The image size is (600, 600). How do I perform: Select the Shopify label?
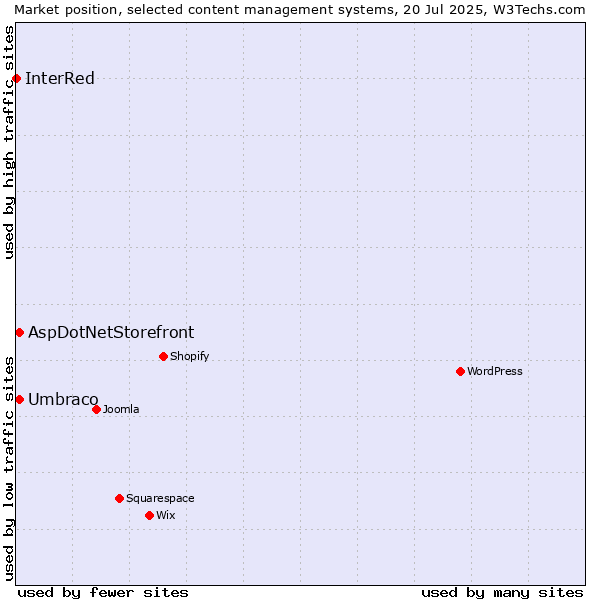pyautogui.click(x=189, y=357)
